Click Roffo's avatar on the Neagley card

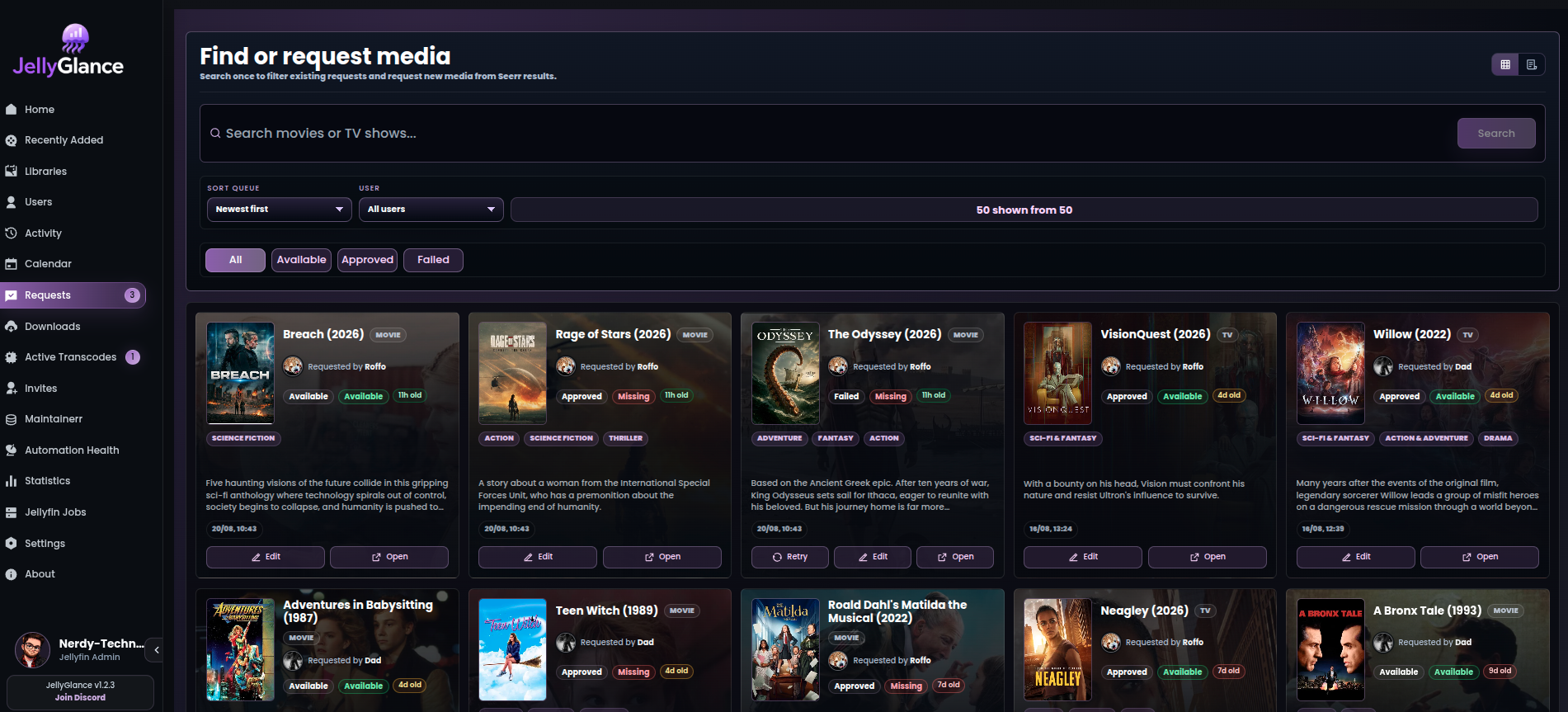(x=1111, y=642)
